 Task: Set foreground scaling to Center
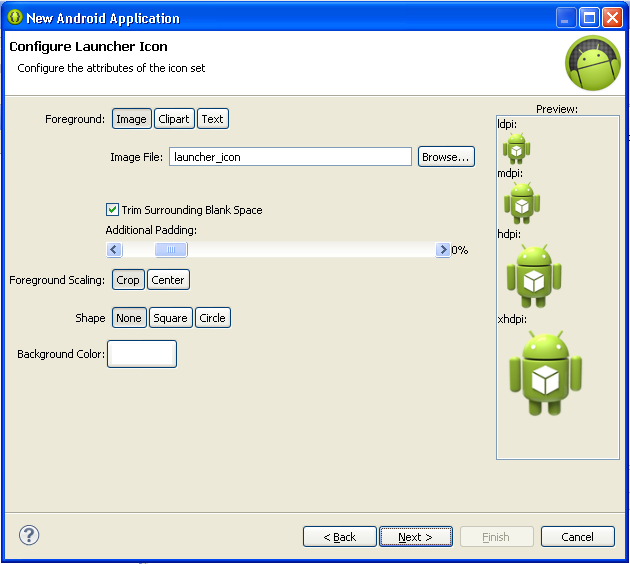tap(168, 280)
